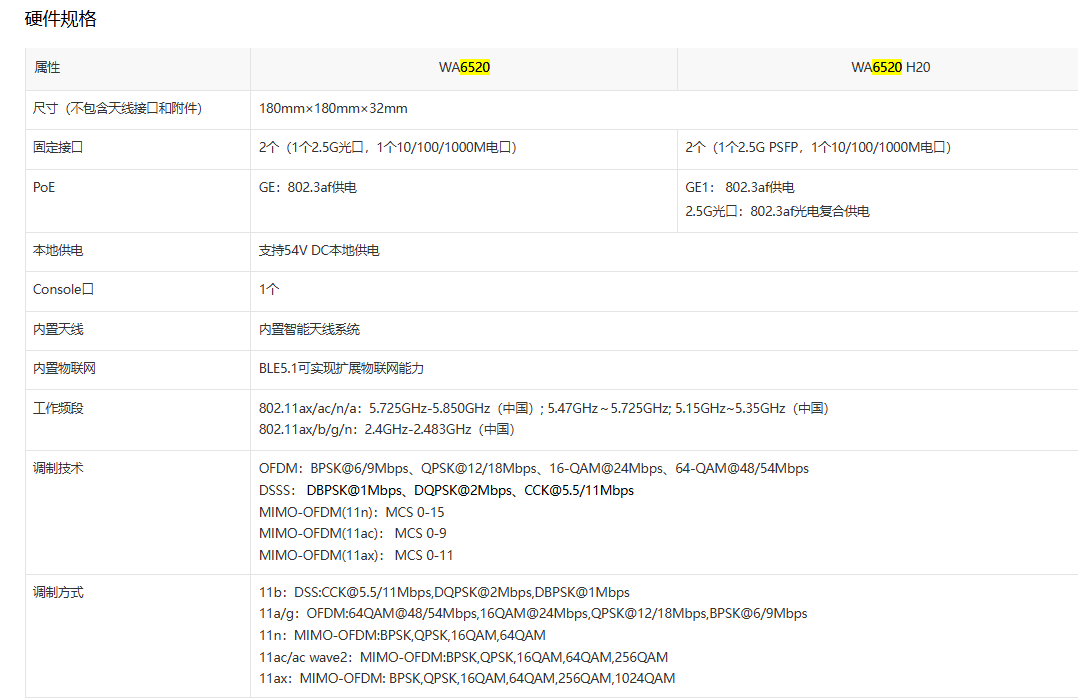The width and height of the screenshot is (1078, 698).
Task: Click the 11b：DSS:CCK@5.5/11Mbps line
Action: click(444, 592)
